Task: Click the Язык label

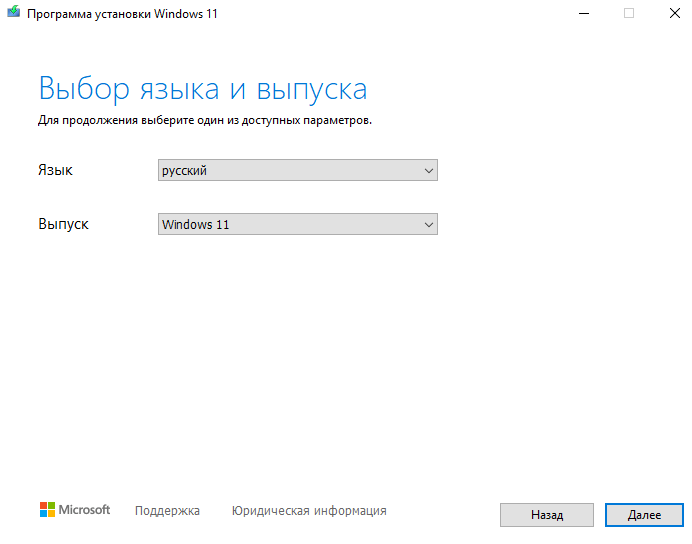Action: [55, 170]
